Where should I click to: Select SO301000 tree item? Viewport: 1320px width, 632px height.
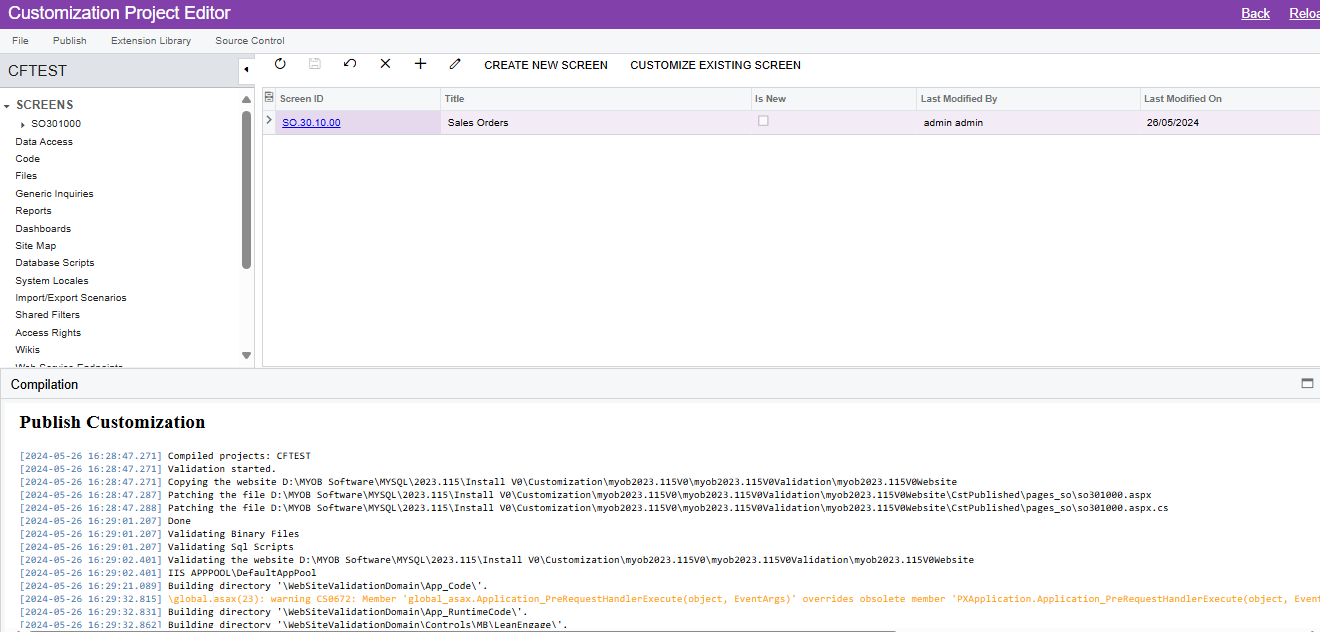(x=56, y=124)
